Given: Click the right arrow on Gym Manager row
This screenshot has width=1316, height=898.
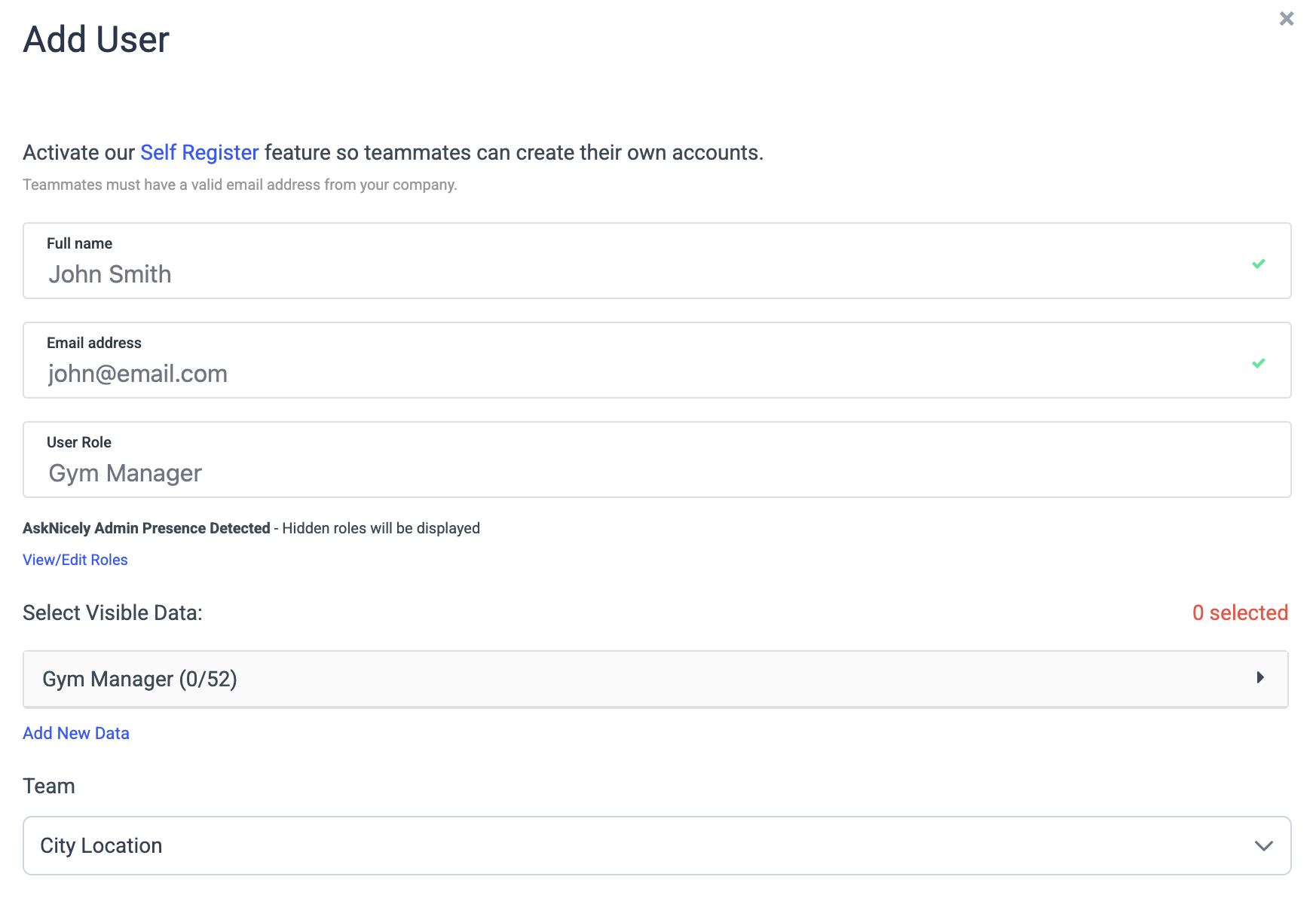Looking at the screenshot, I should [x=1259, y=678].
